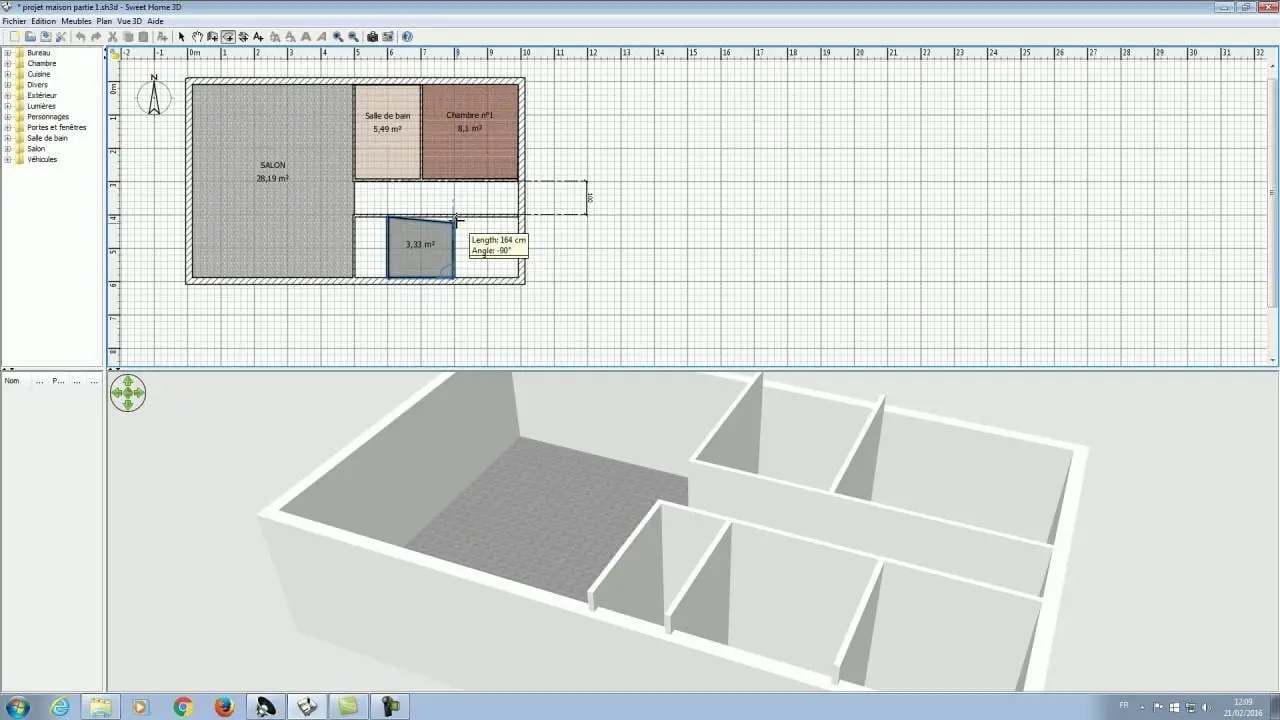Open the Fichier menu

(x=15, y=21)
